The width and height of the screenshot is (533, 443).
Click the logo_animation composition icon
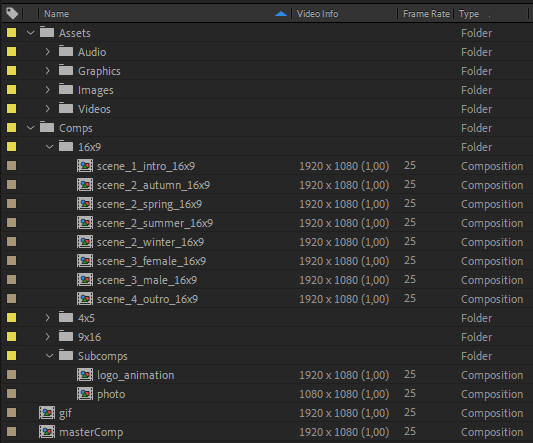pos(85,375)
